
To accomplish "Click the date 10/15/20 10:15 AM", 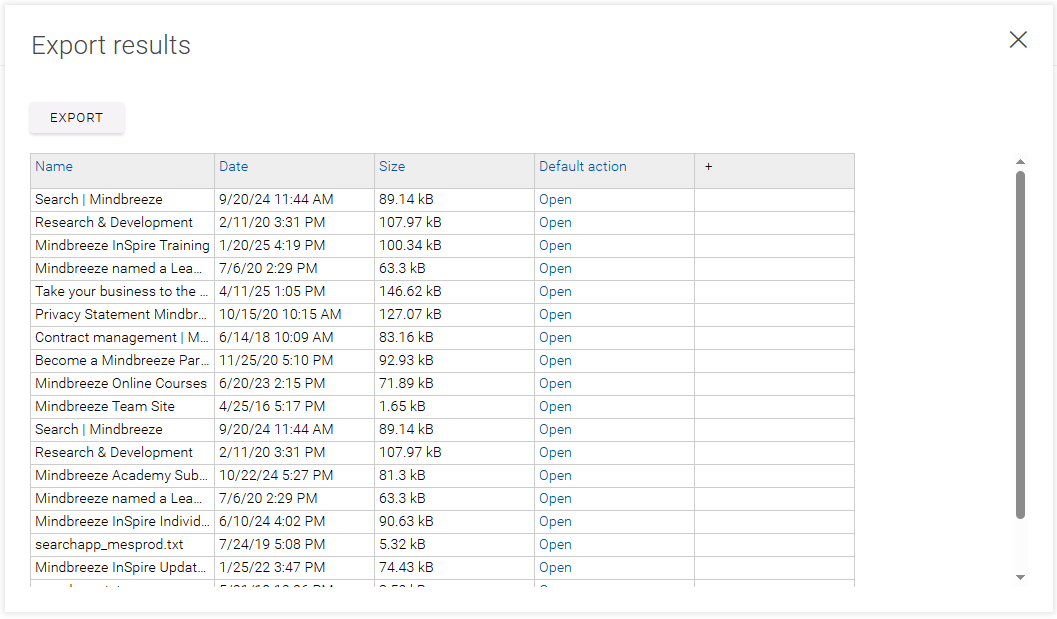I will 280,314.
